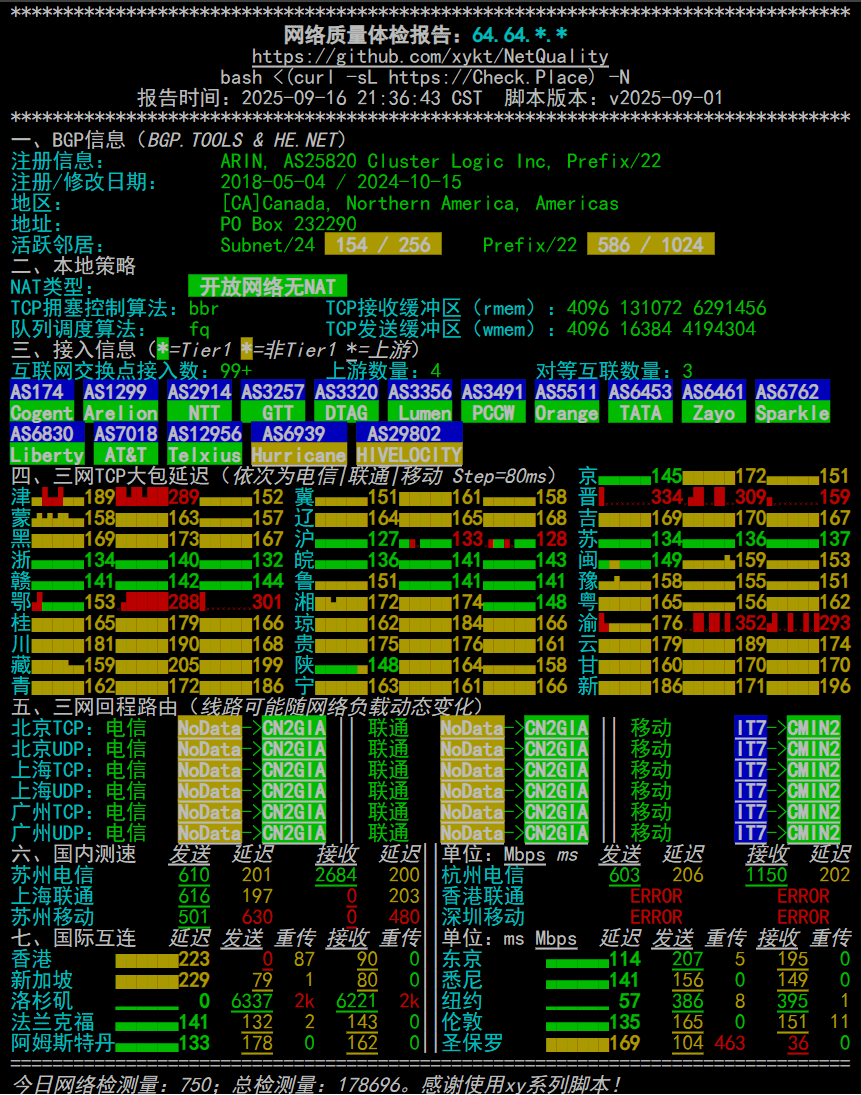Click the AS1299 Arelion badge
This screenshot has width=861, height=1095.
tap(121, 403)
